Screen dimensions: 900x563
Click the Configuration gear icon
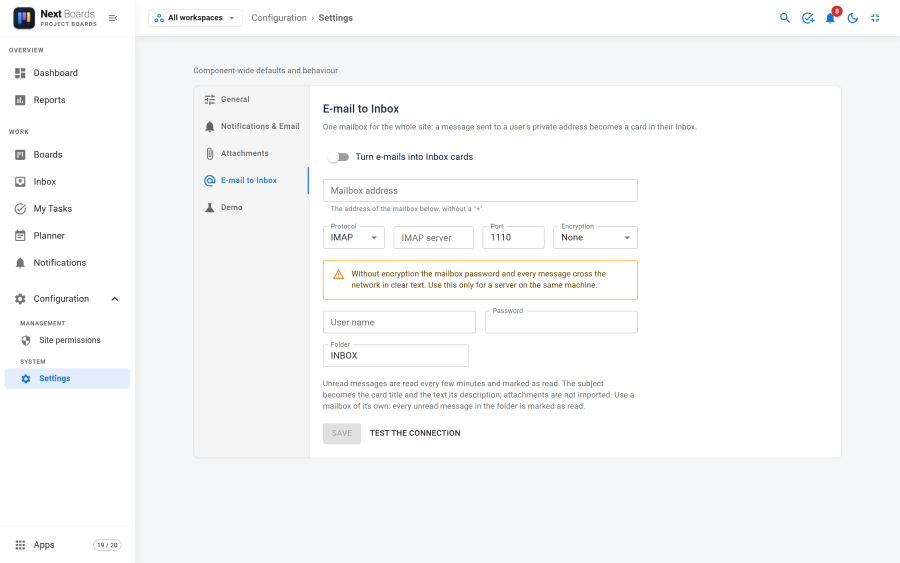(20, 298)
